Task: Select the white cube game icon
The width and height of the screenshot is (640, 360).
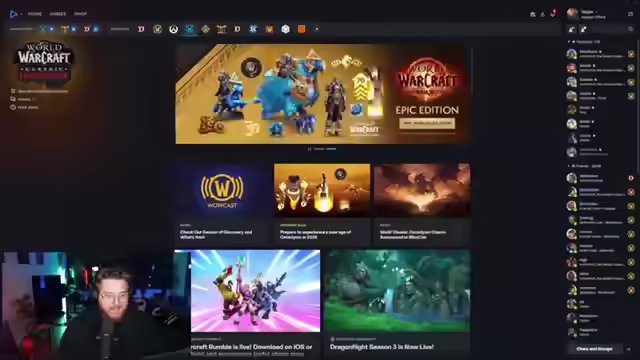Action: coord(285,29)
